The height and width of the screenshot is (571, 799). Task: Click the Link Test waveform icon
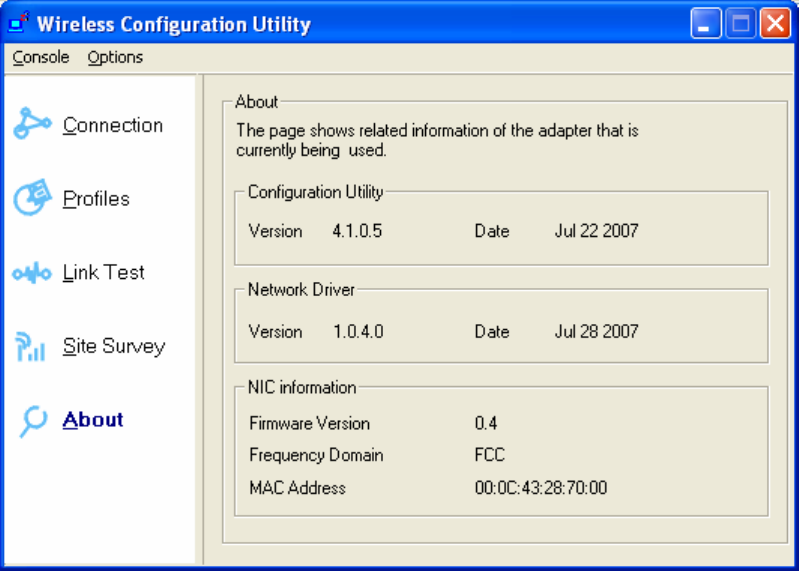point(31,273)
